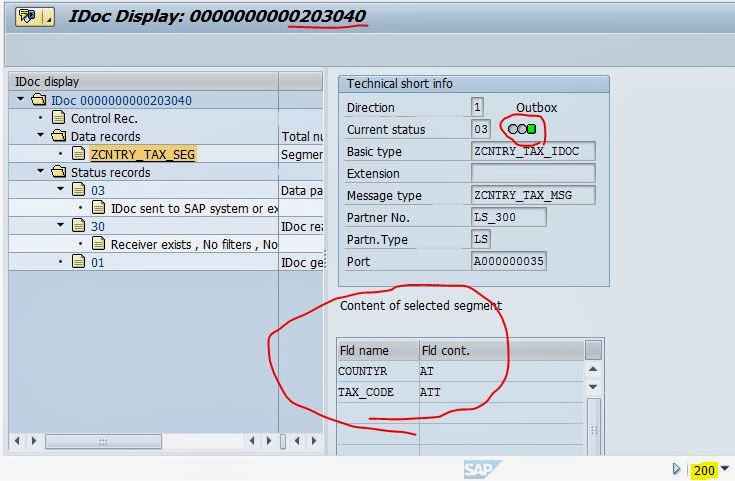Click the traffic light status indicator

pos(521,129)
